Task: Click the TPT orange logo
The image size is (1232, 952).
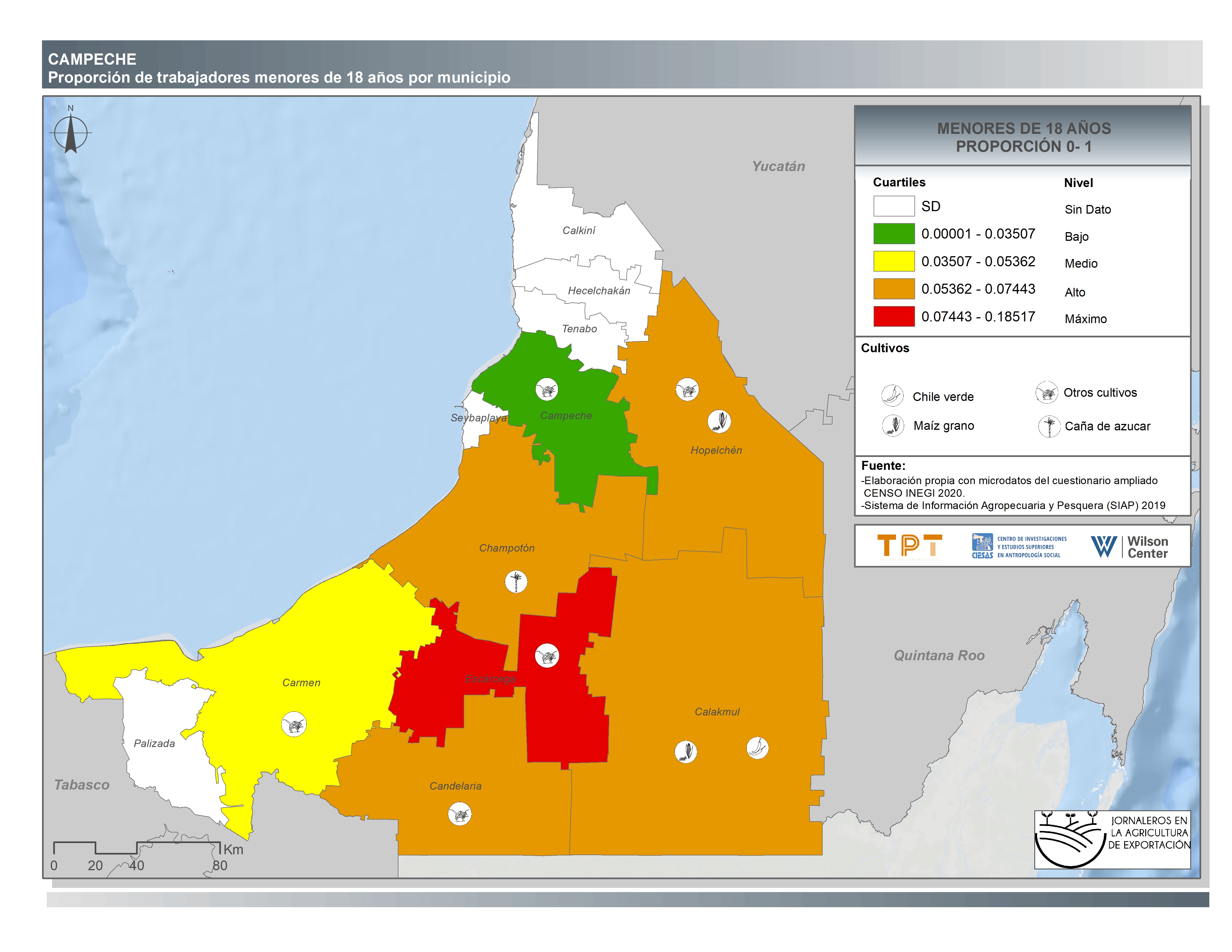Action: coord(909,547)
